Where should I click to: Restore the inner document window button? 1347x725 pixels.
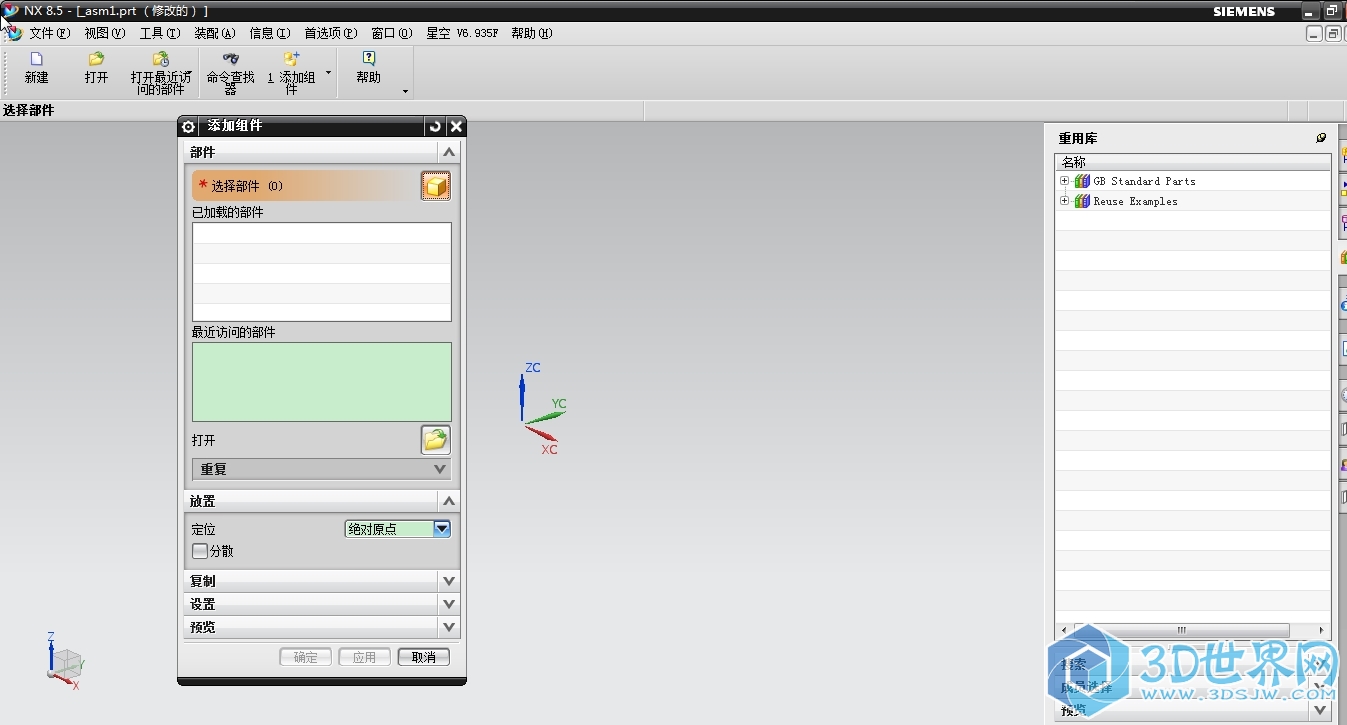point(1333,34)
